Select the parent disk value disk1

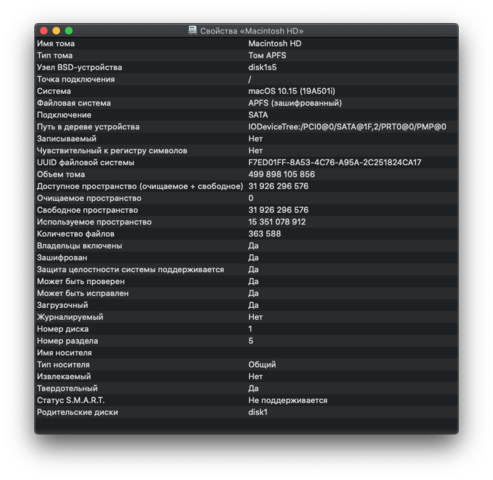pos(258,412)
